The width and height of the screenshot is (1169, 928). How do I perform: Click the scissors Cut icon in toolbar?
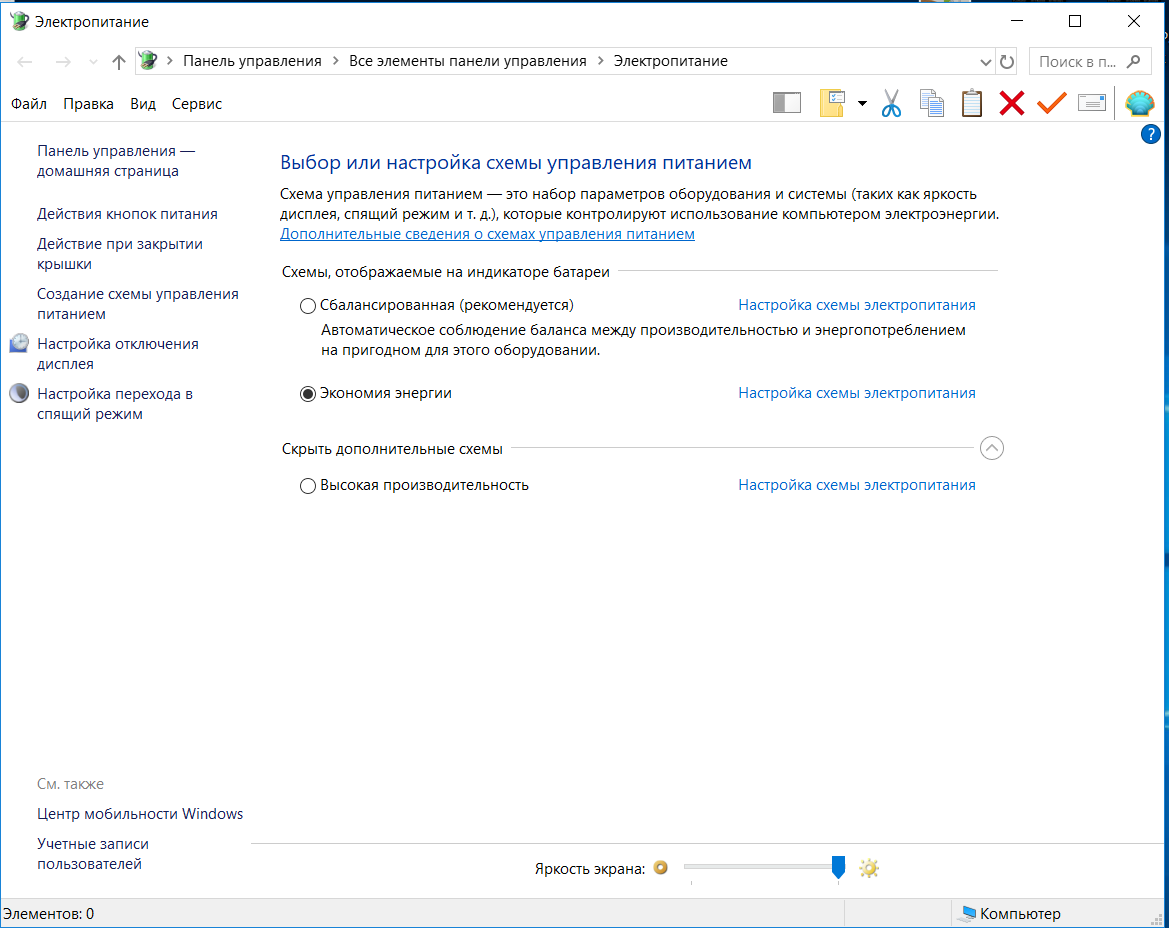[891, 103]
